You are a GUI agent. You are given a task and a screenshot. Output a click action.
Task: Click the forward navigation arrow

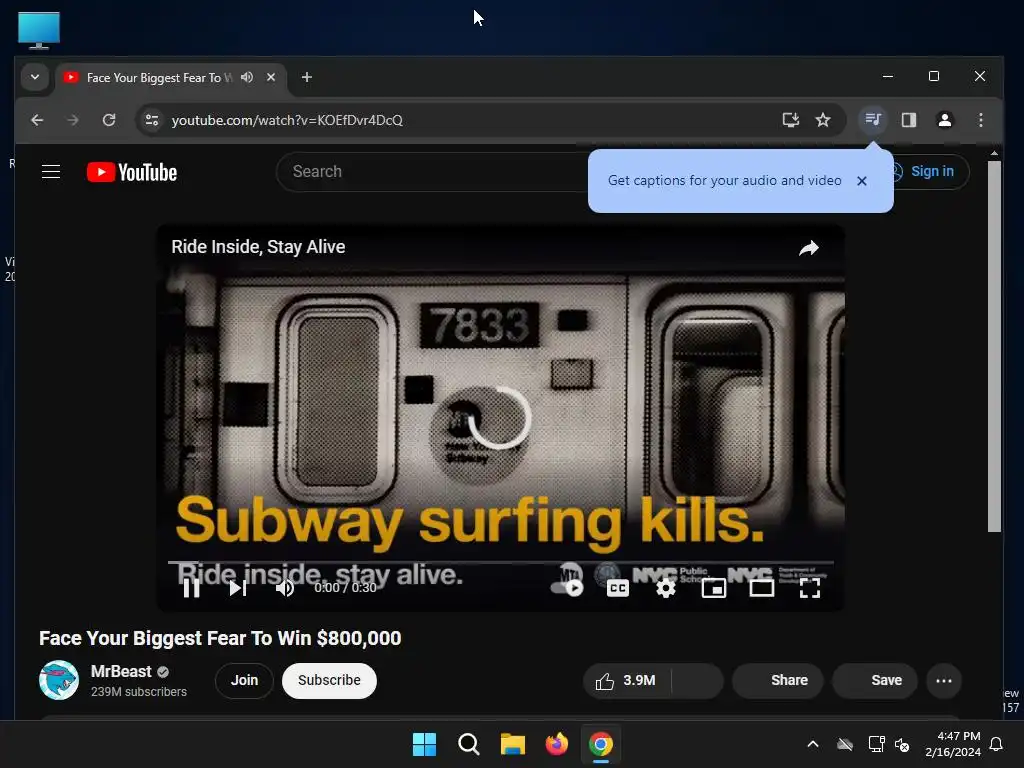click(73, 120)
